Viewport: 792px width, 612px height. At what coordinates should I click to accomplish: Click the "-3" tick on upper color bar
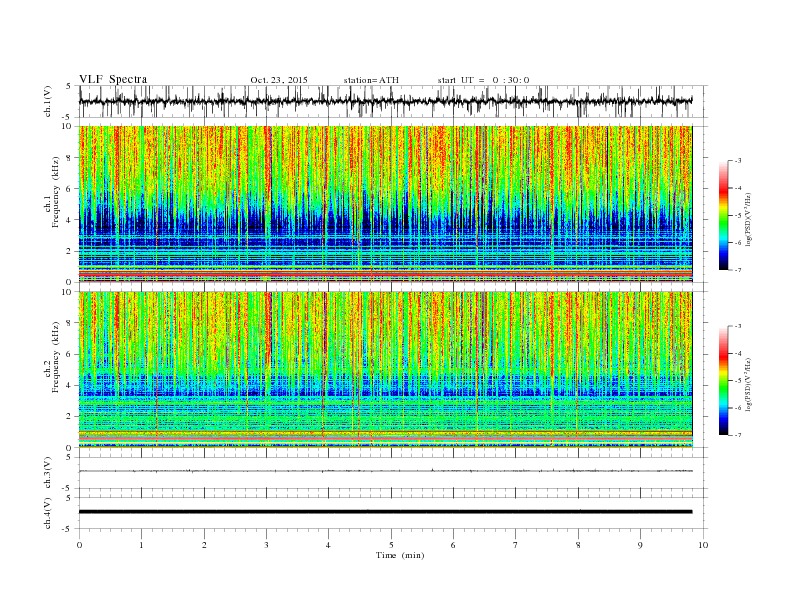738,161
